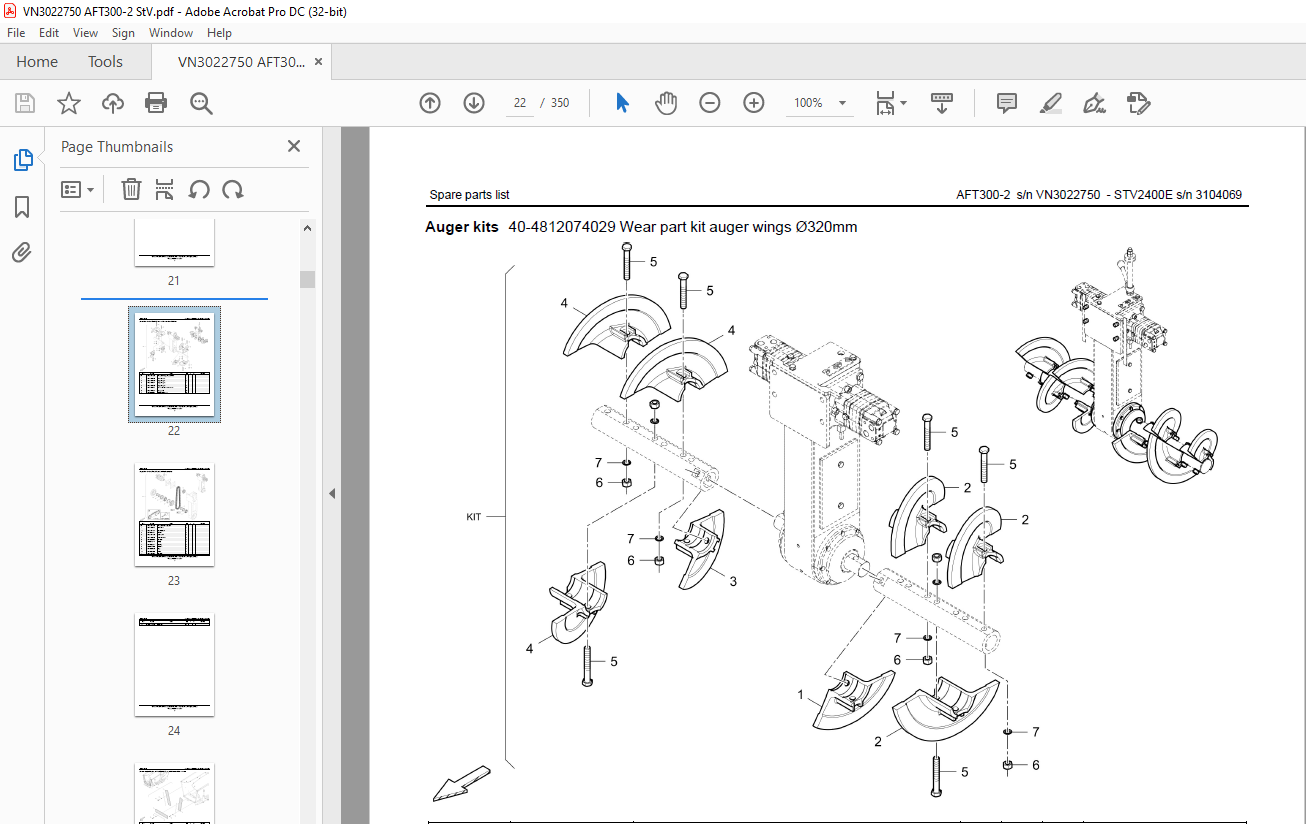Select page 24 thumbnail
This screenshot has width=1306, height=824.
[174, 665]
